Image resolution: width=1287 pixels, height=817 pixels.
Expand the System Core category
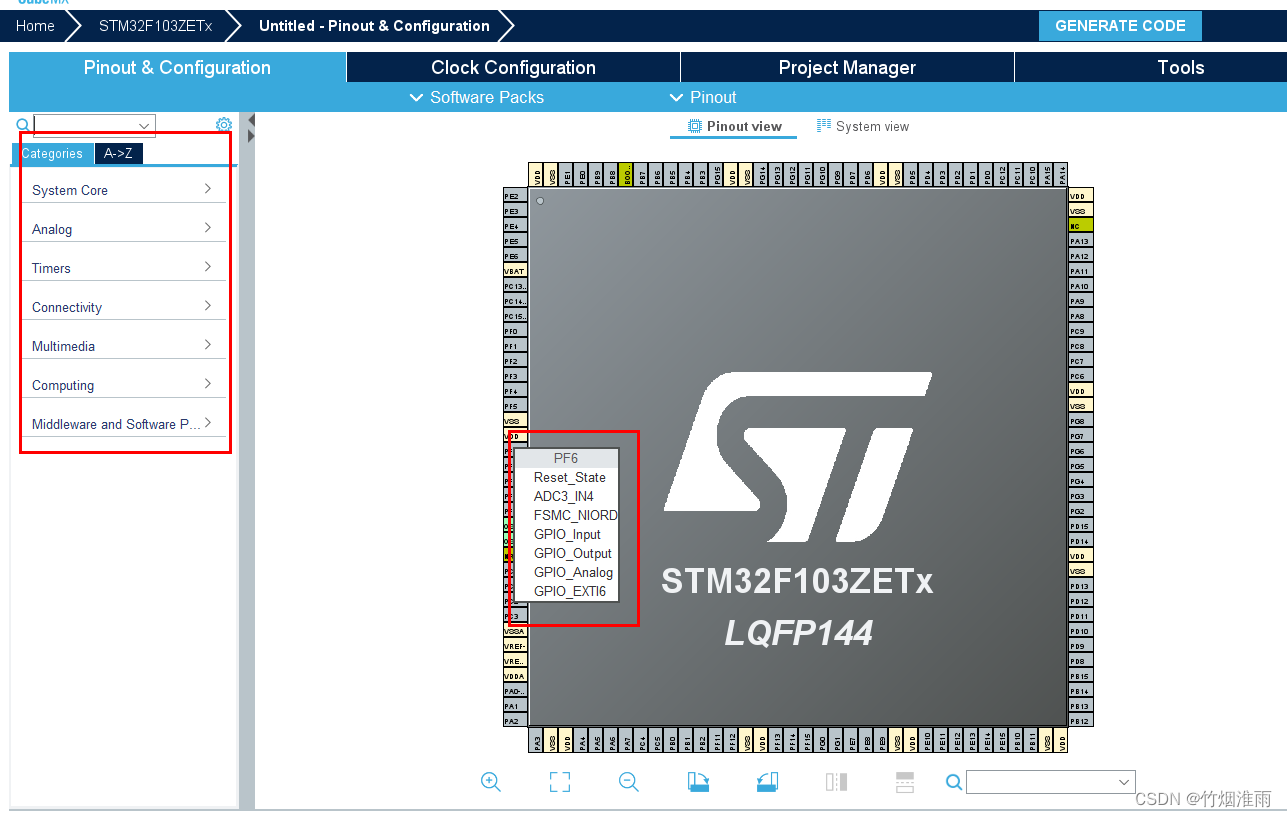[x=124, y=190]
